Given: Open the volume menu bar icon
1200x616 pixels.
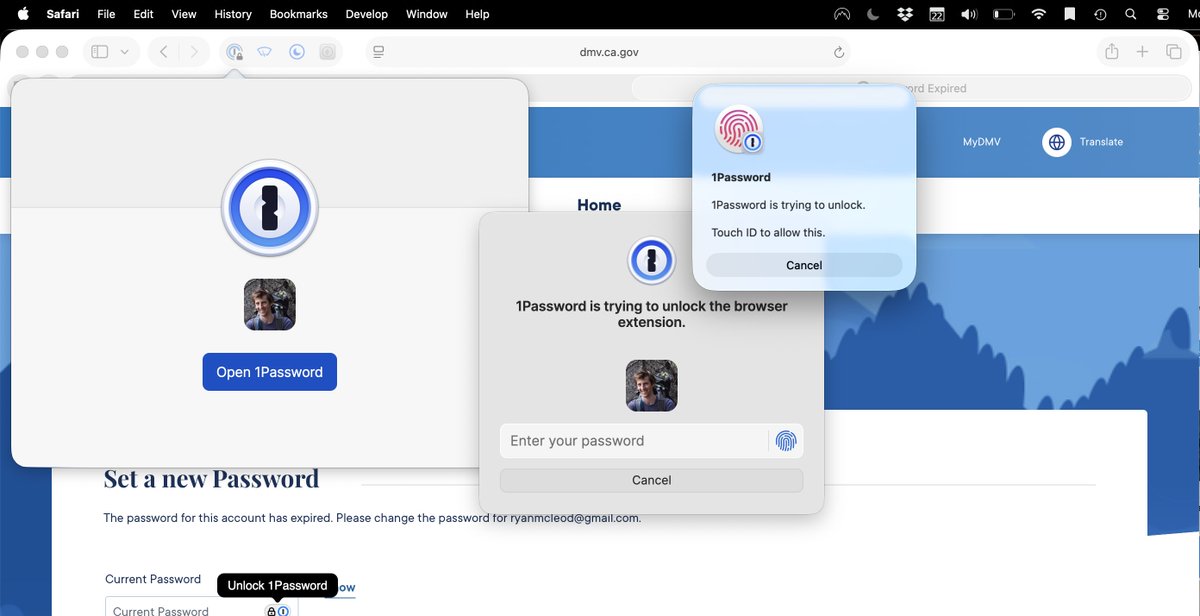Looking at the screenshot, I should pos(969,14).
